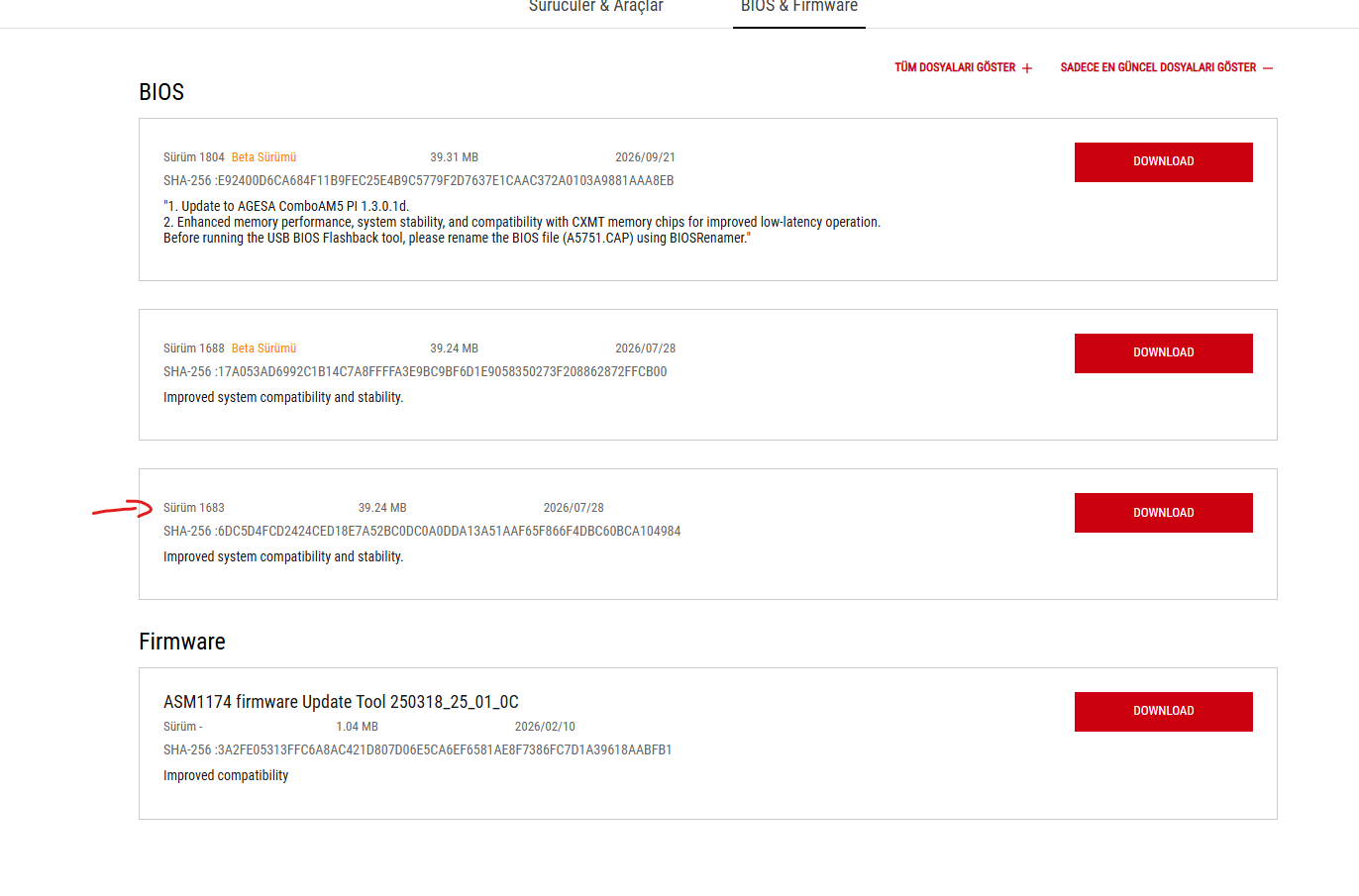Click the 2026/09/21 release date
1359x896 pixels.
point(646,157)
